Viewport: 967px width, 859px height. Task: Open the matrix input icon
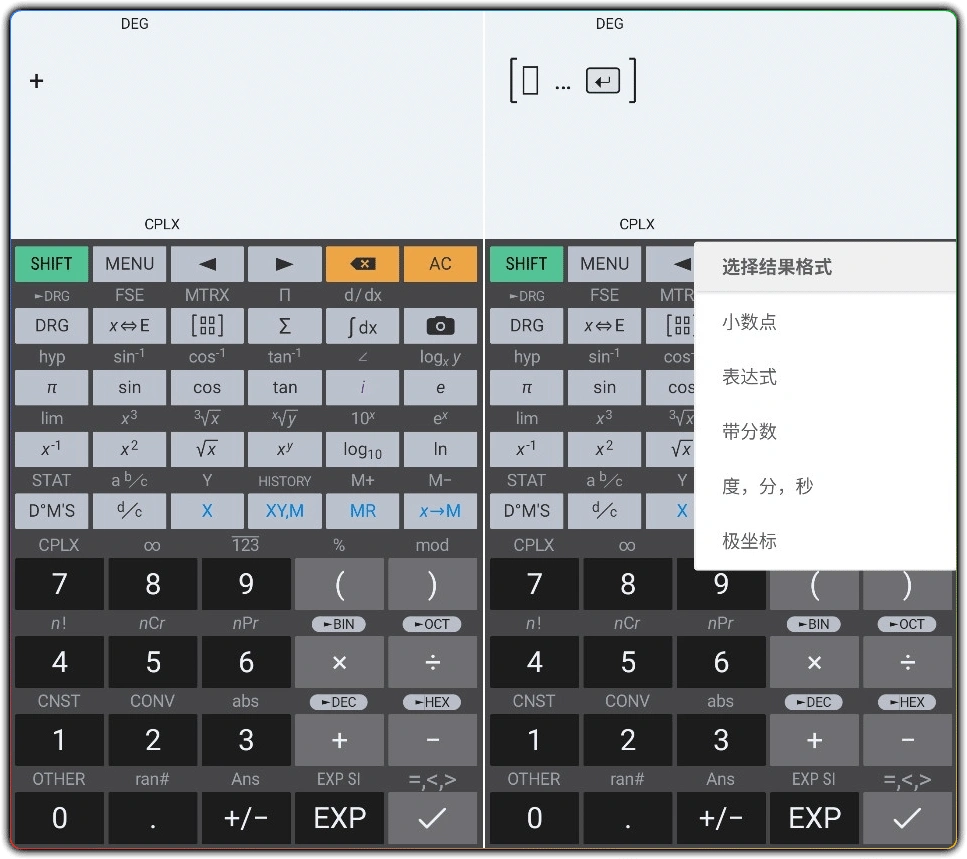tap(207, 325)
